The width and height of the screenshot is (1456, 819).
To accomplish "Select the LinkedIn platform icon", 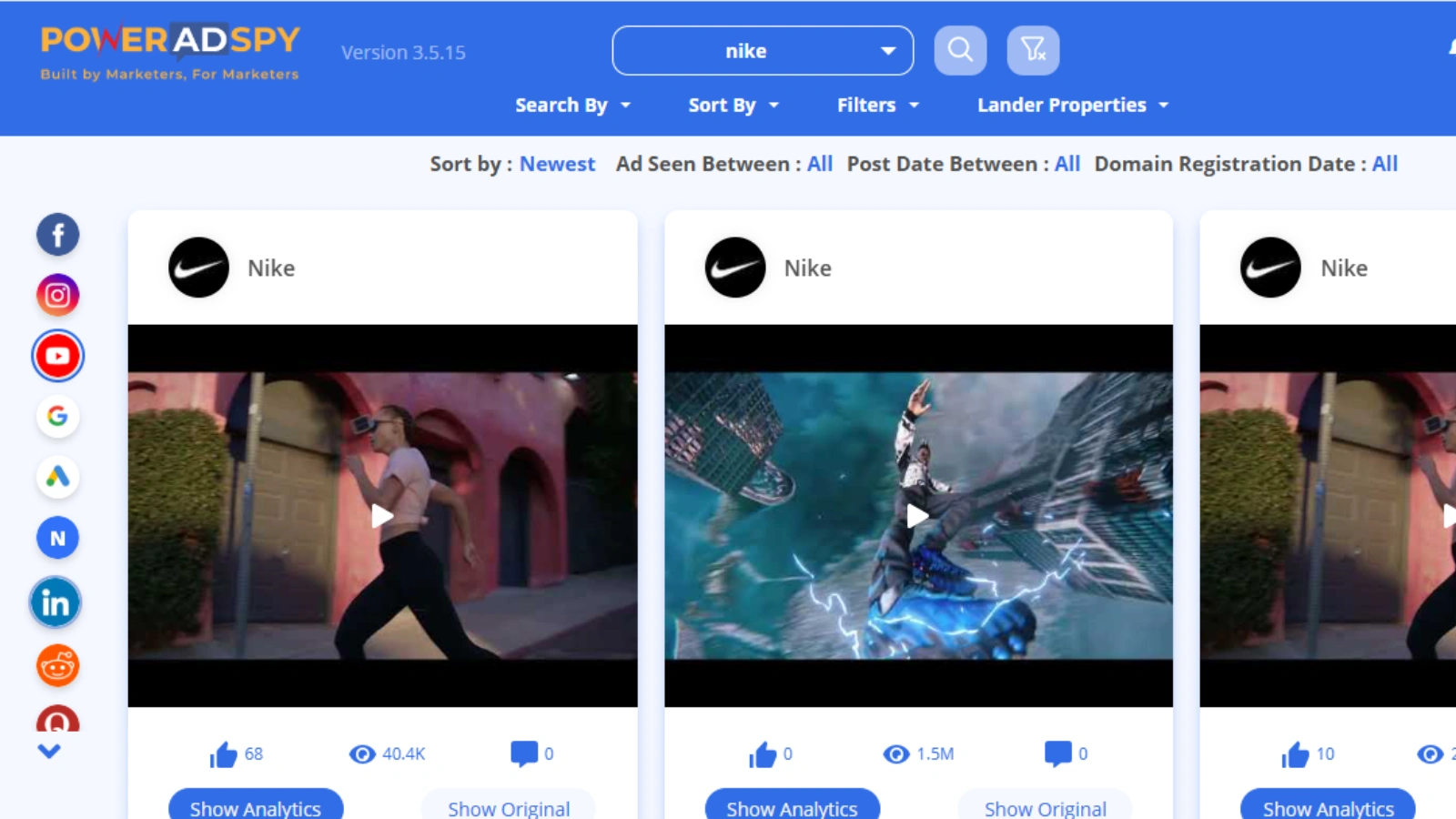I will (56, 602).
